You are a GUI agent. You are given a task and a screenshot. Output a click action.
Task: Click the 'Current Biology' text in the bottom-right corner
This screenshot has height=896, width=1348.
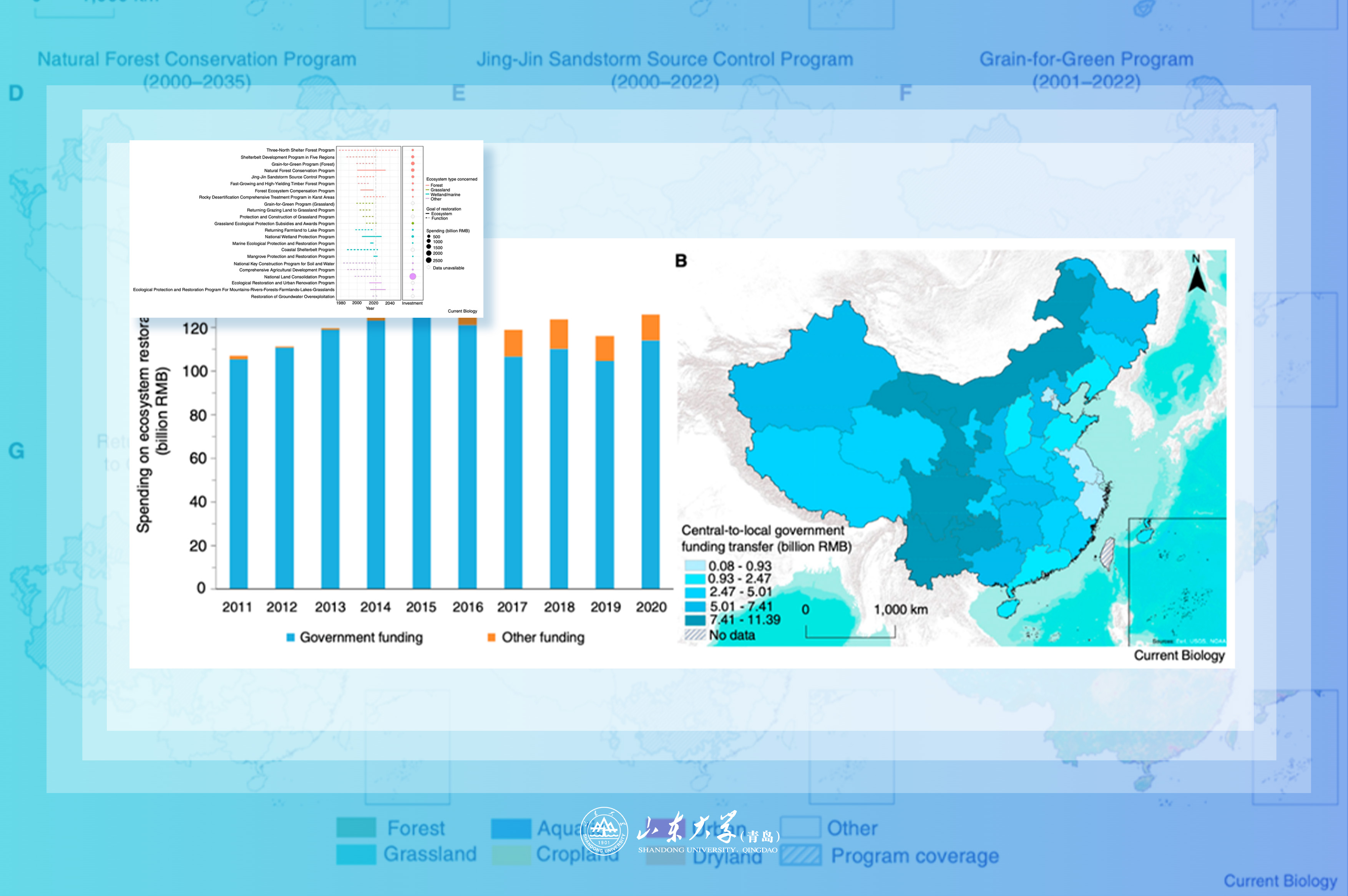point(1280,881)
